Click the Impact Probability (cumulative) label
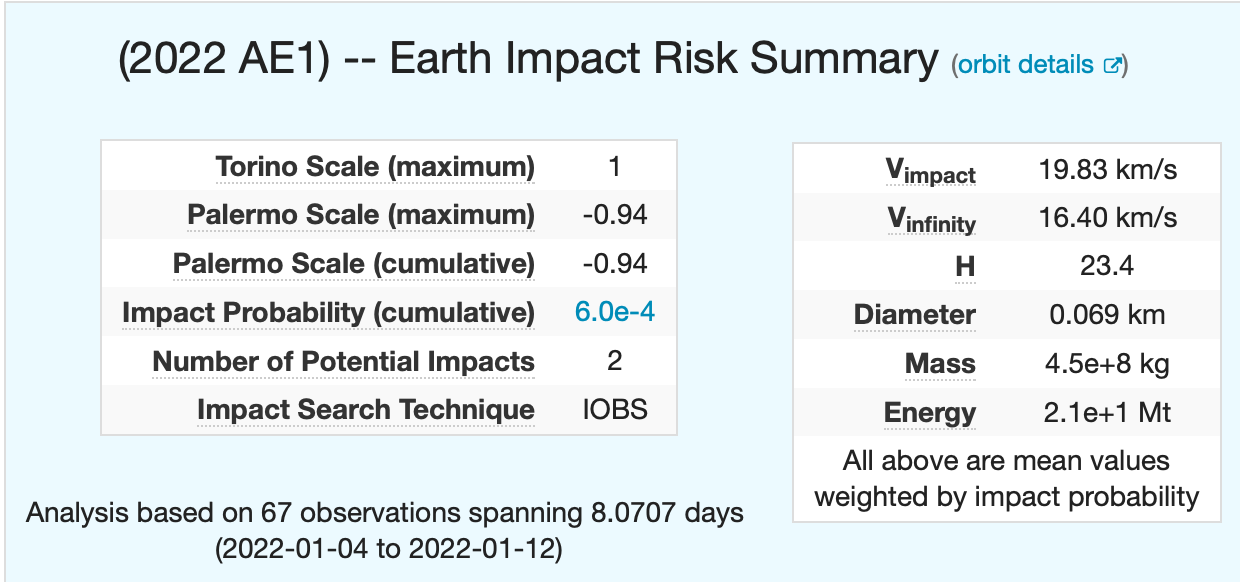 click(328, 312)
